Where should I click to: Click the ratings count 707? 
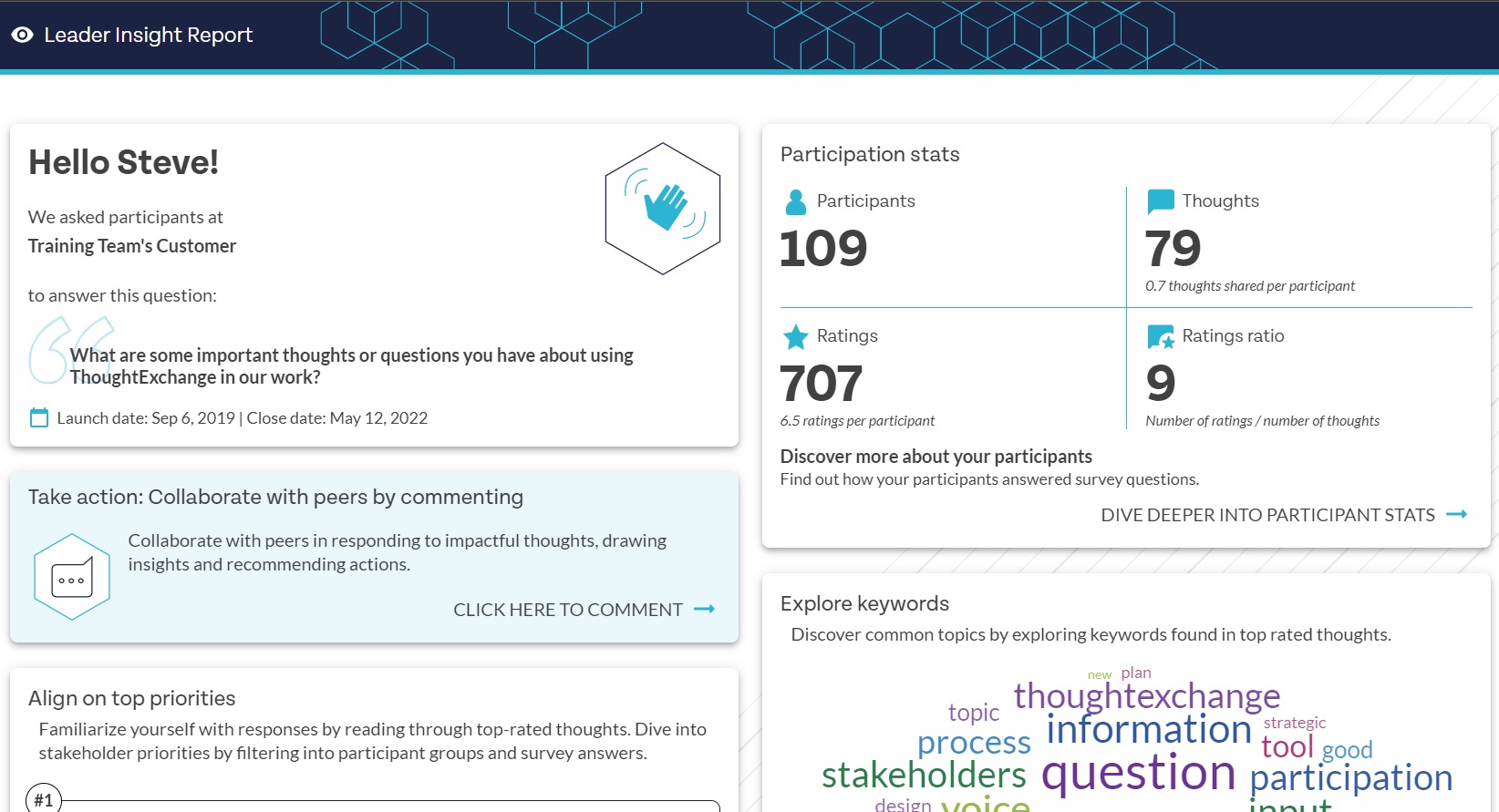[822, 383]
